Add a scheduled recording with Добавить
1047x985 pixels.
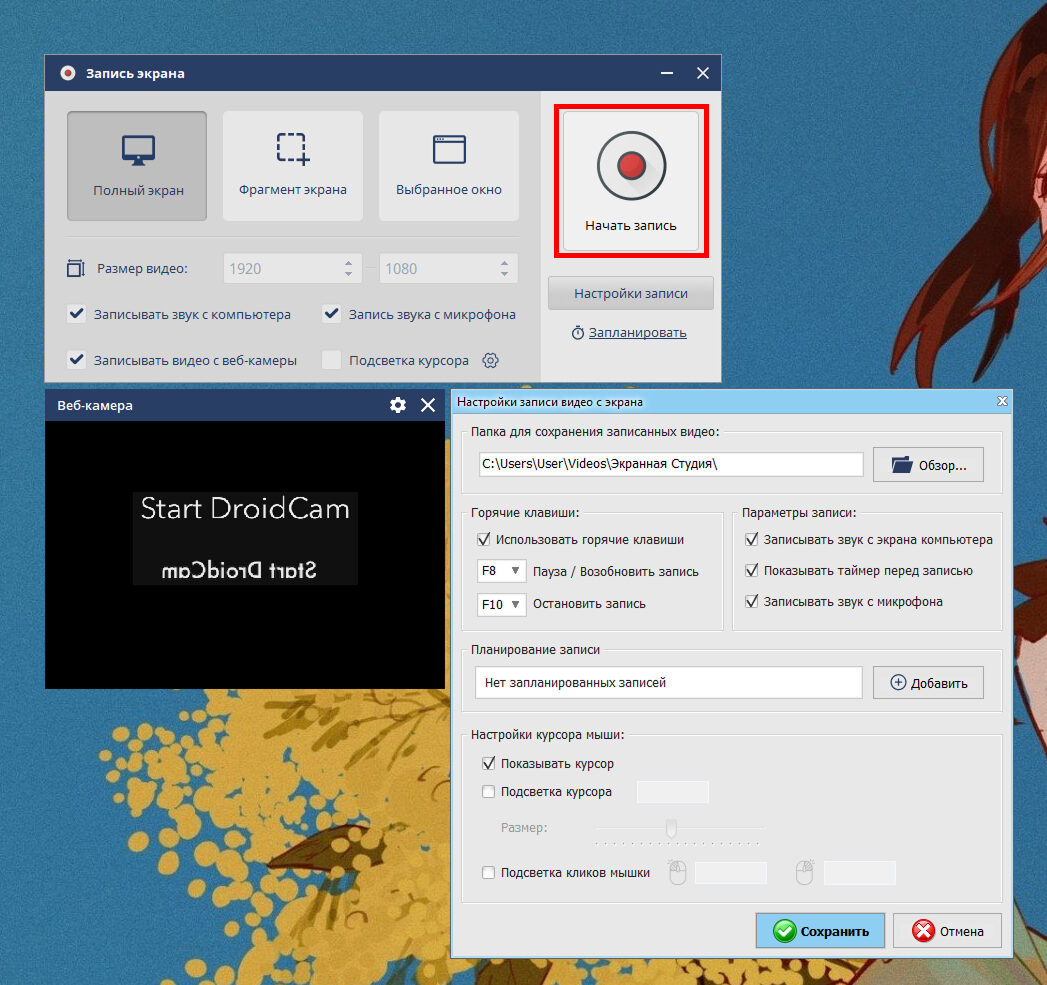pos(928,683)
